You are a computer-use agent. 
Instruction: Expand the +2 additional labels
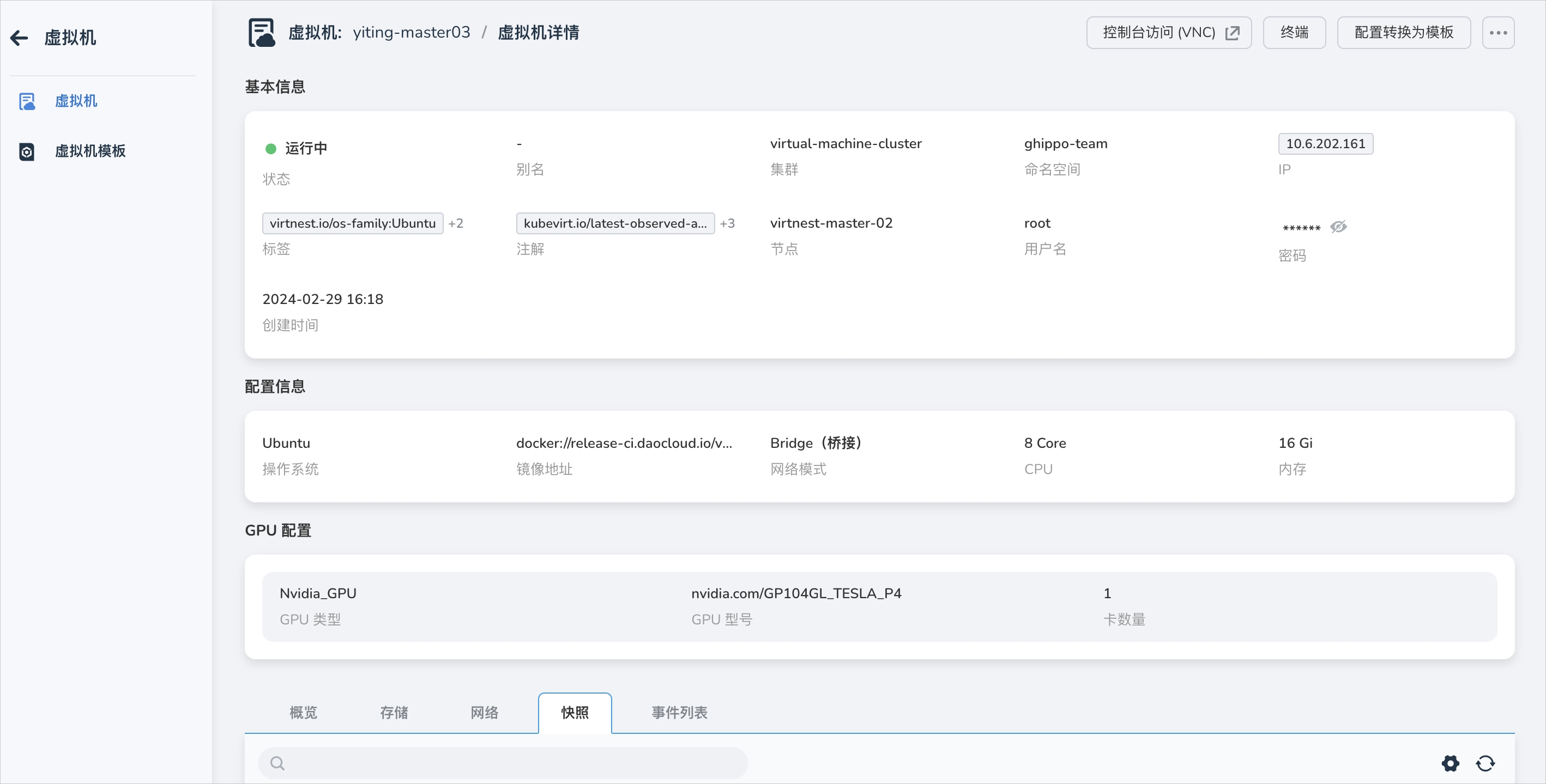pos(456,223)
